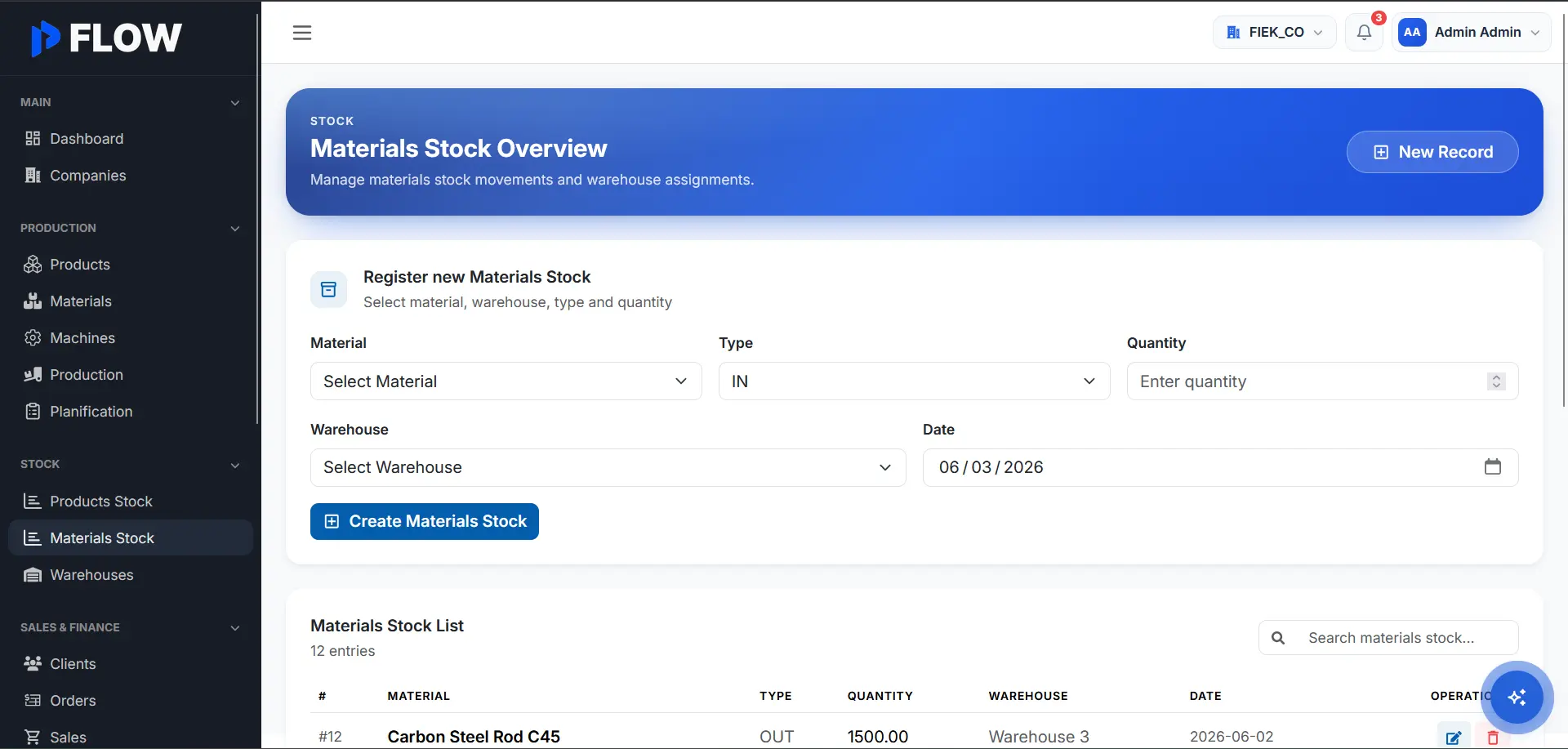Image resolution: width=1568 pixels, height=749 pixels.
Task: Open the Select Material dropdown
Action: tap(506, 381)
